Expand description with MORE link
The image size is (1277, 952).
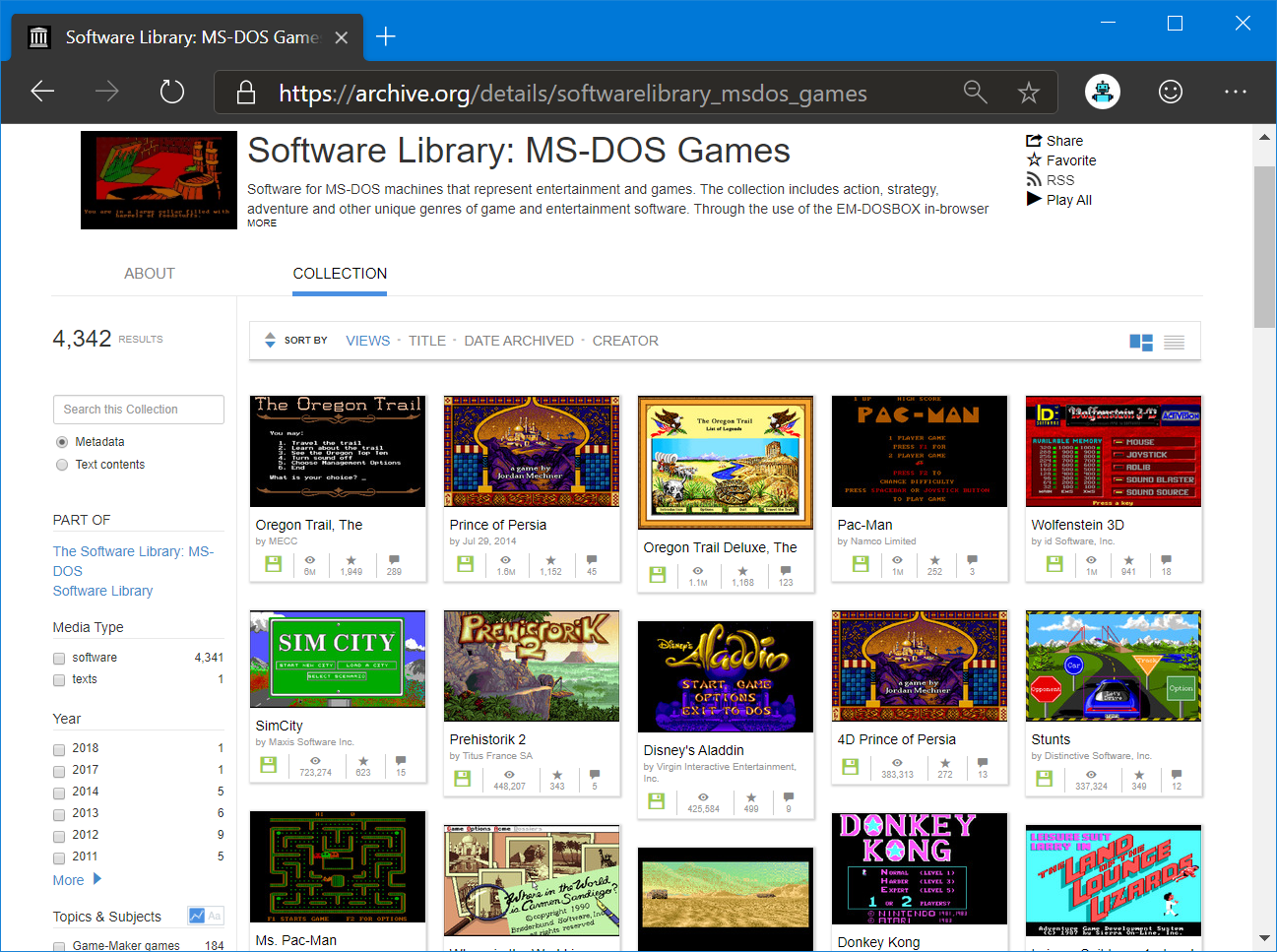point(262,223)
